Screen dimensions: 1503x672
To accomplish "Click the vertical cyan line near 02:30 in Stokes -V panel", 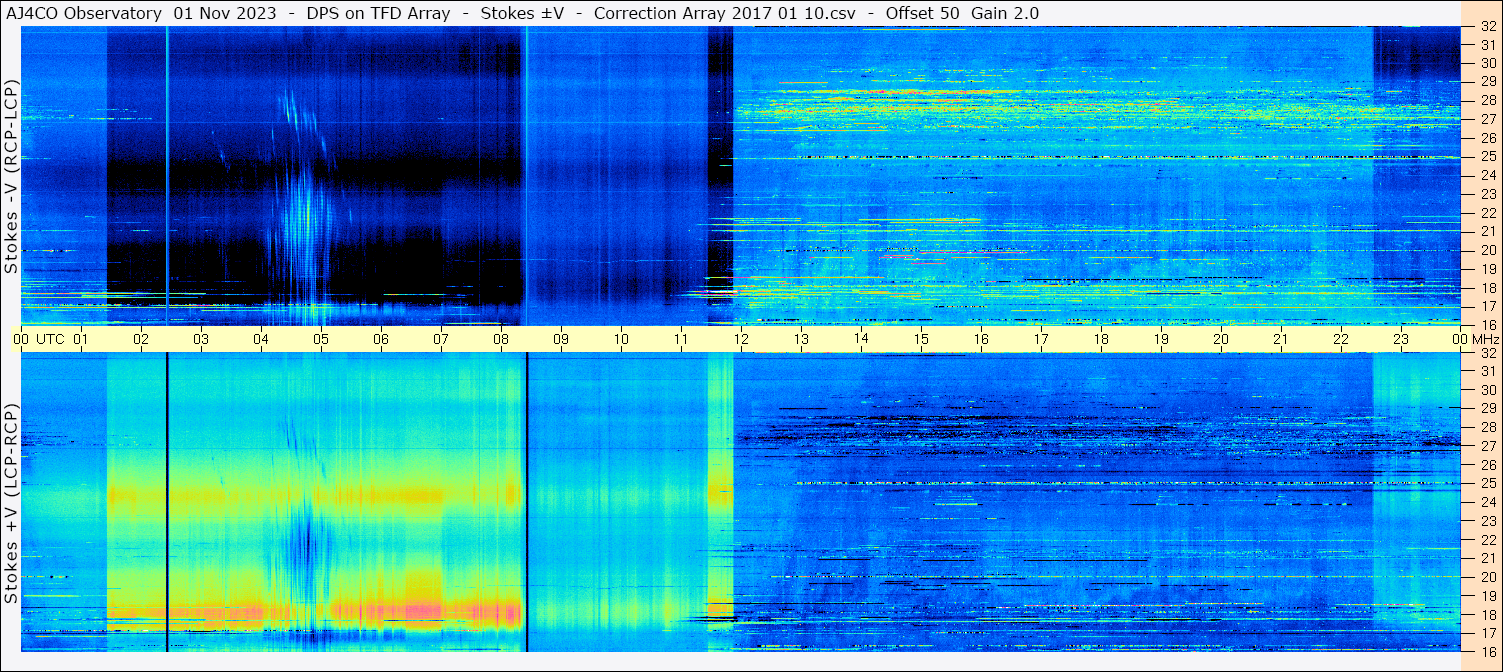I will coord(167,175).
